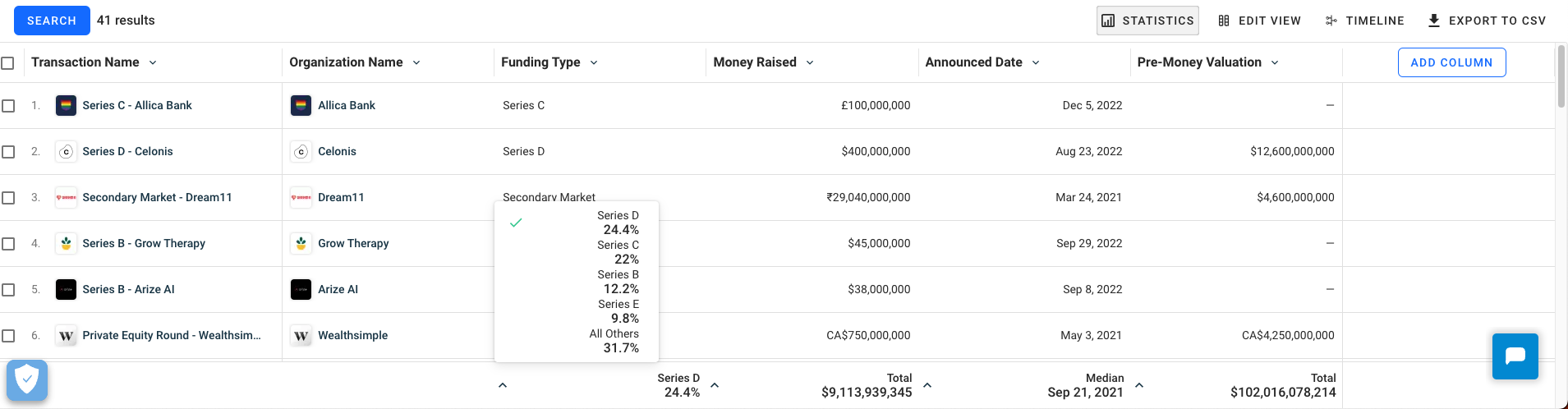The width and height of the screenshot is (1568, 409).
Task: Click the Add Column button
Action: [x=1451, y=62]
